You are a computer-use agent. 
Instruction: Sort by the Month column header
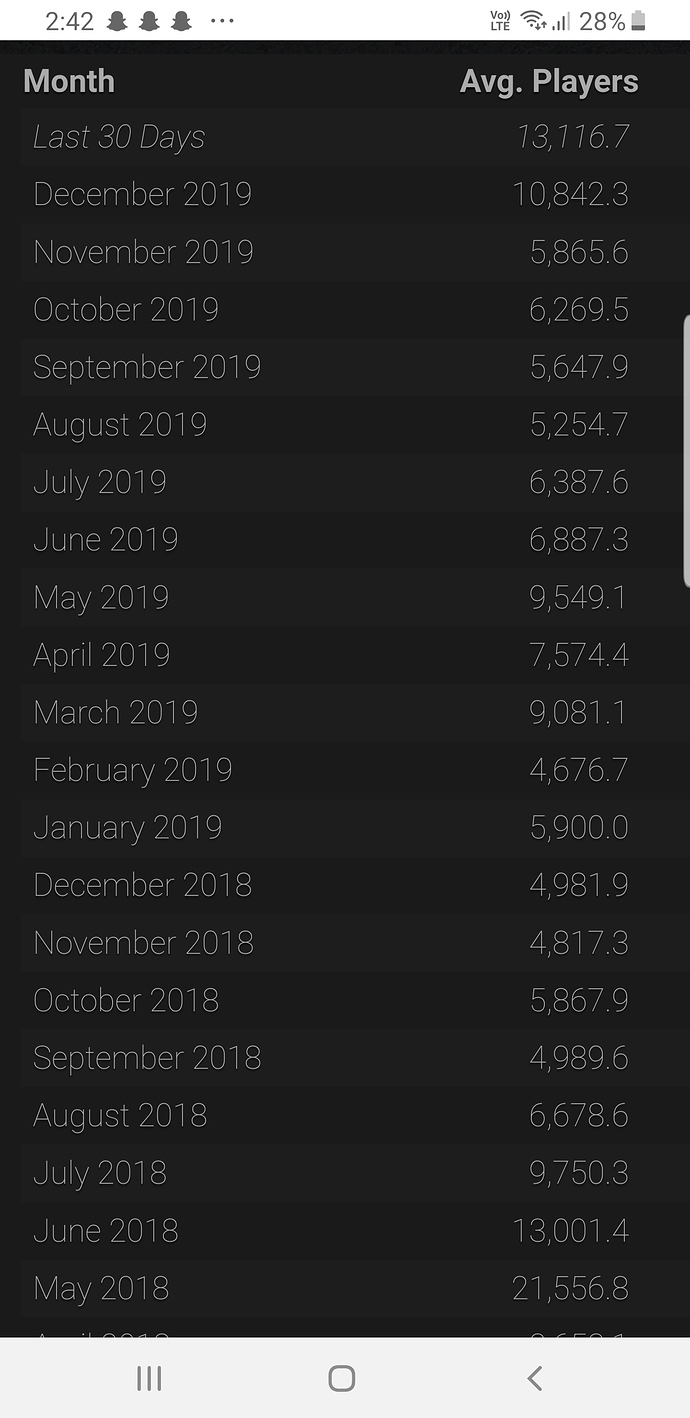click(69, 82)
